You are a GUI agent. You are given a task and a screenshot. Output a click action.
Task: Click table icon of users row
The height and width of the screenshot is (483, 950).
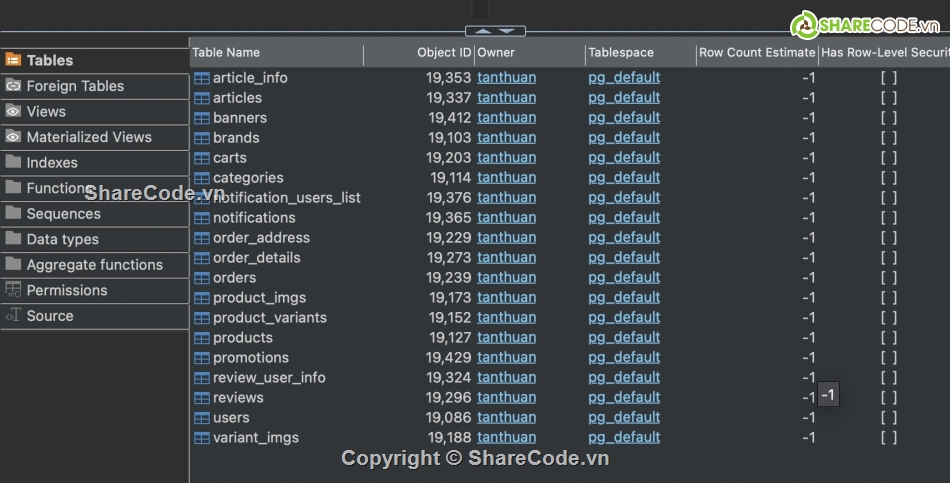(202, 418)
